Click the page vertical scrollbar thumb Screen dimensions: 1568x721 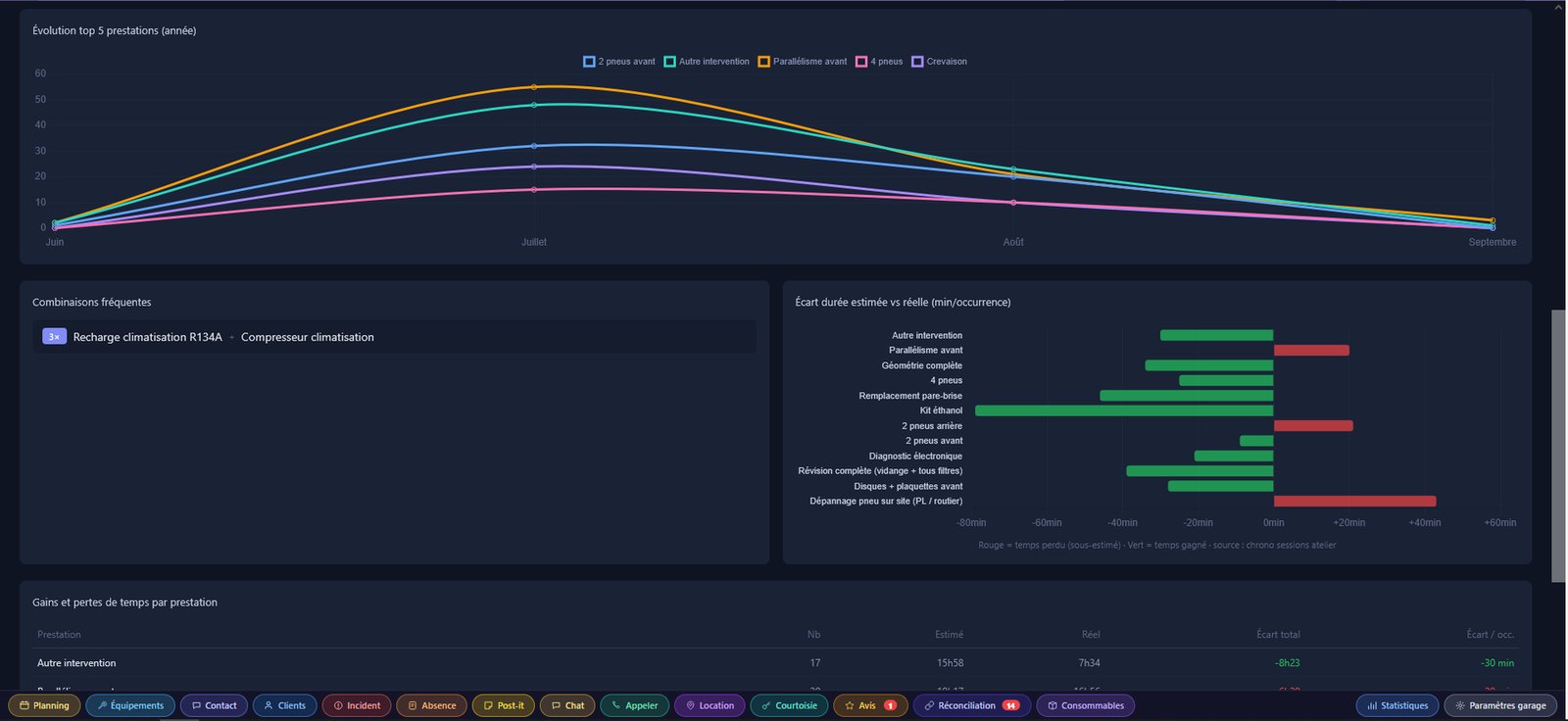(x=1558, y=446)
